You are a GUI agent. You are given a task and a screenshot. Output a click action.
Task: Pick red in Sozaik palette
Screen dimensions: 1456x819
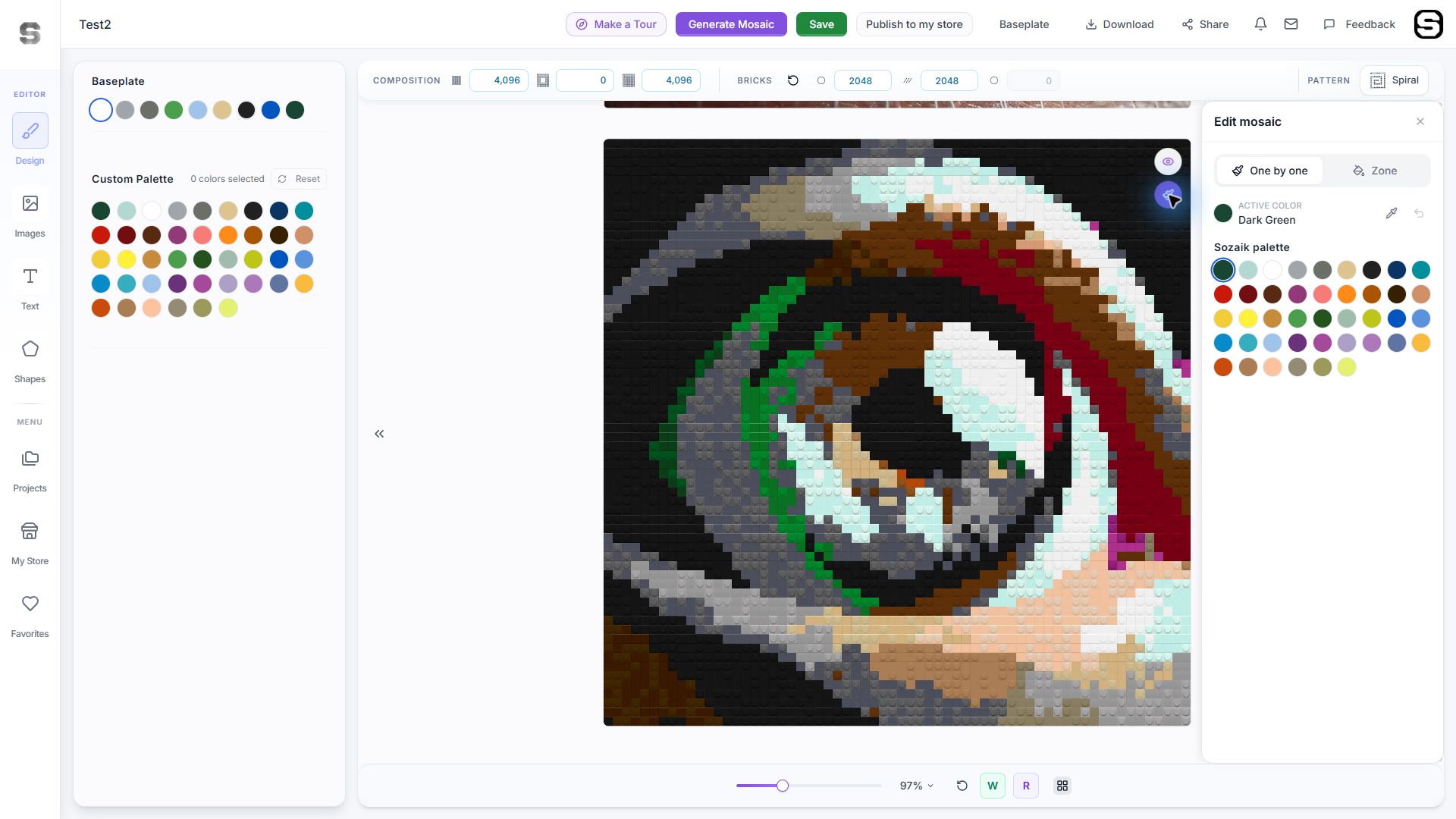point(1223,294)
